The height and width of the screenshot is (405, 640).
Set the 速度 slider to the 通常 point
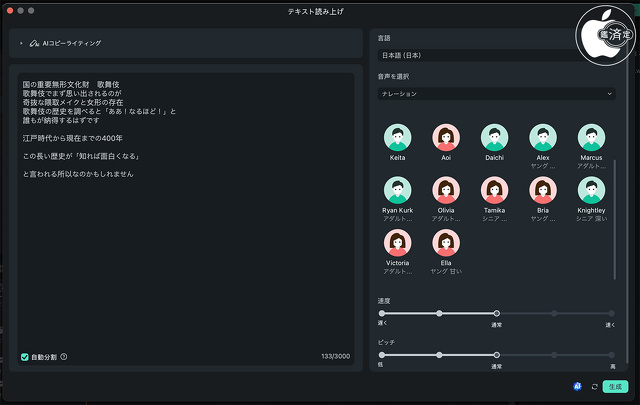point(497,313)
